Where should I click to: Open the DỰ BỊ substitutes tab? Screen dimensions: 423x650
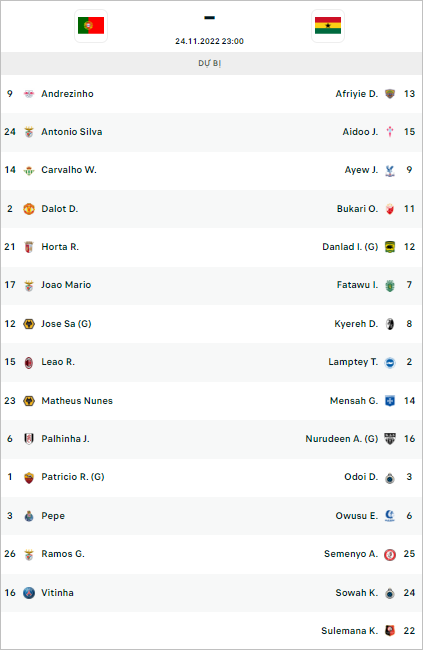[209, 63]
